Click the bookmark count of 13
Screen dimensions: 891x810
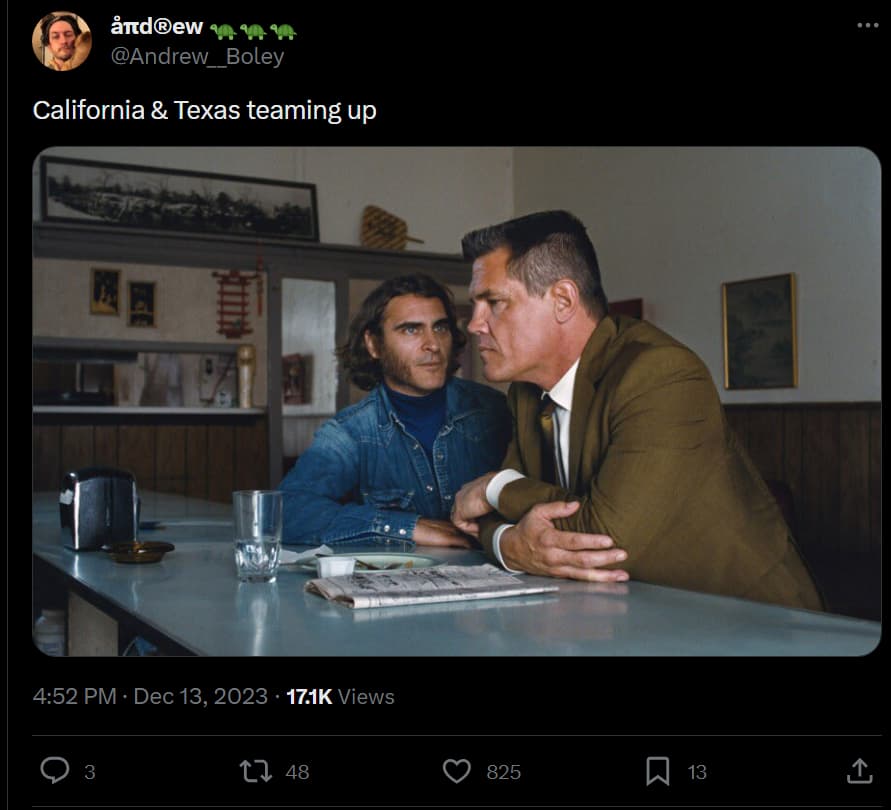(697, 771)
